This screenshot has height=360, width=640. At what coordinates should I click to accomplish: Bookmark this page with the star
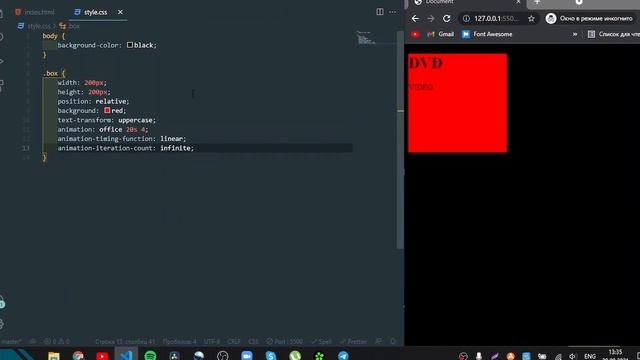coord(531,18)
